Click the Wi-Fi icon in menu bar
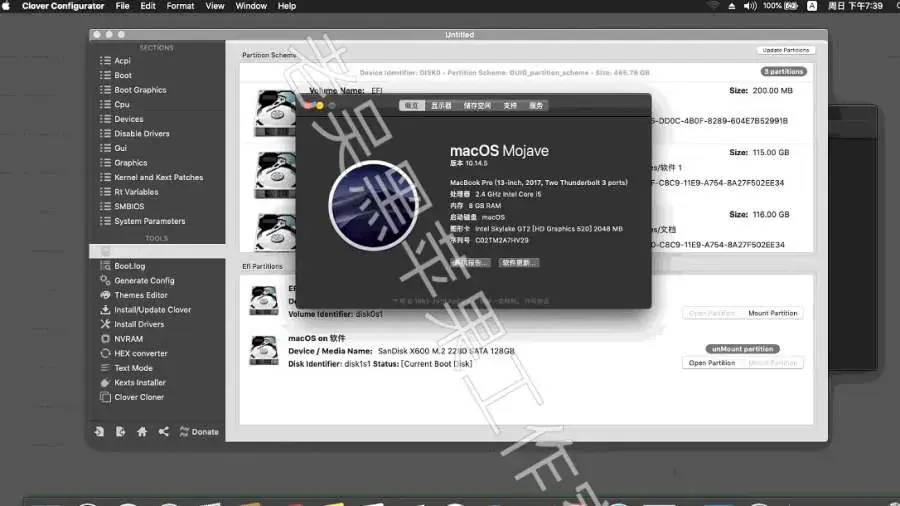 (713, 6)
